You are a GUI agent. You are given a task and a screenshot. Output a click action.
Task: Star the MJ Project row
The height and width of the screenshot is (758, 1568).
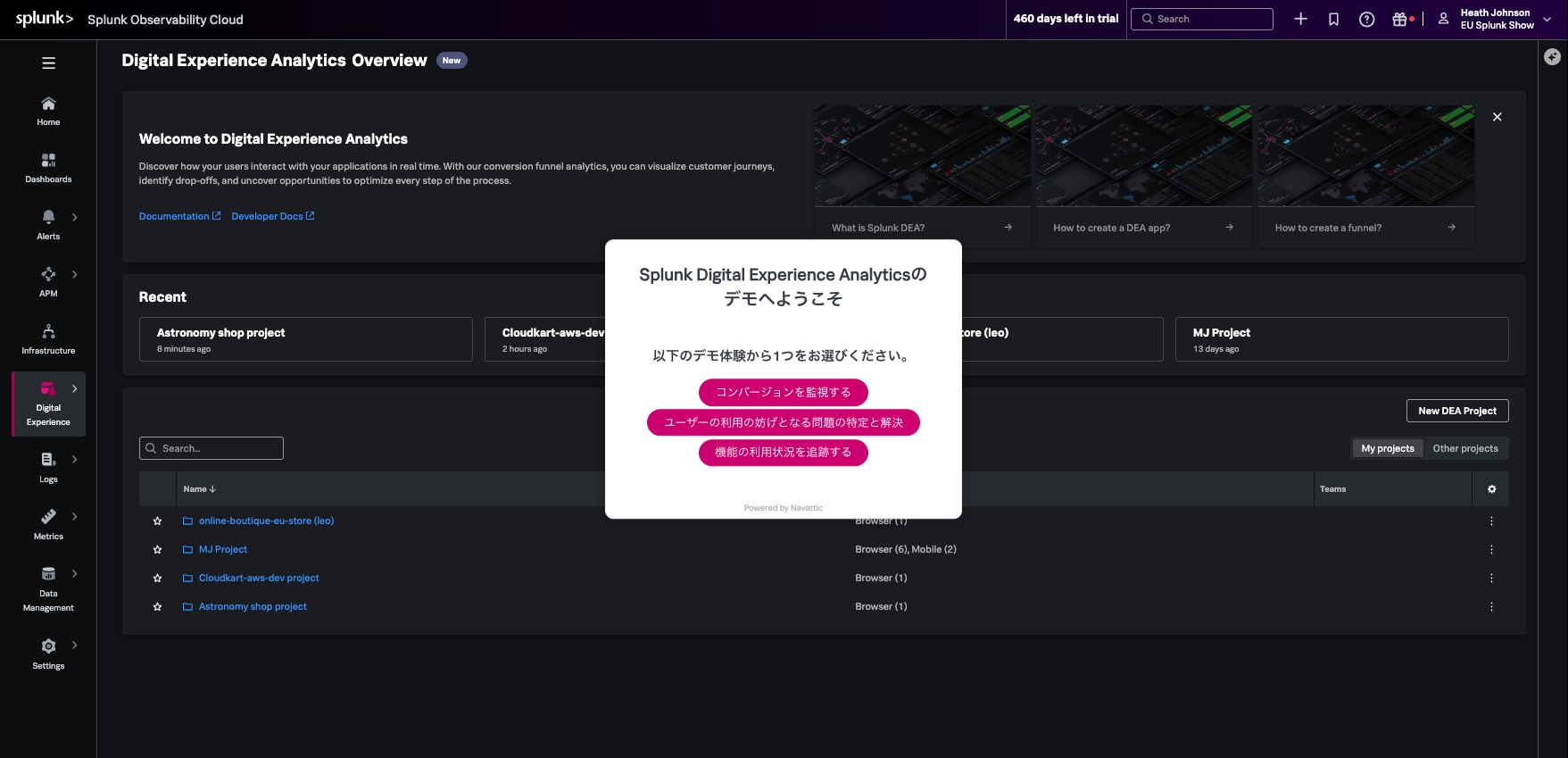click(157, 550)
